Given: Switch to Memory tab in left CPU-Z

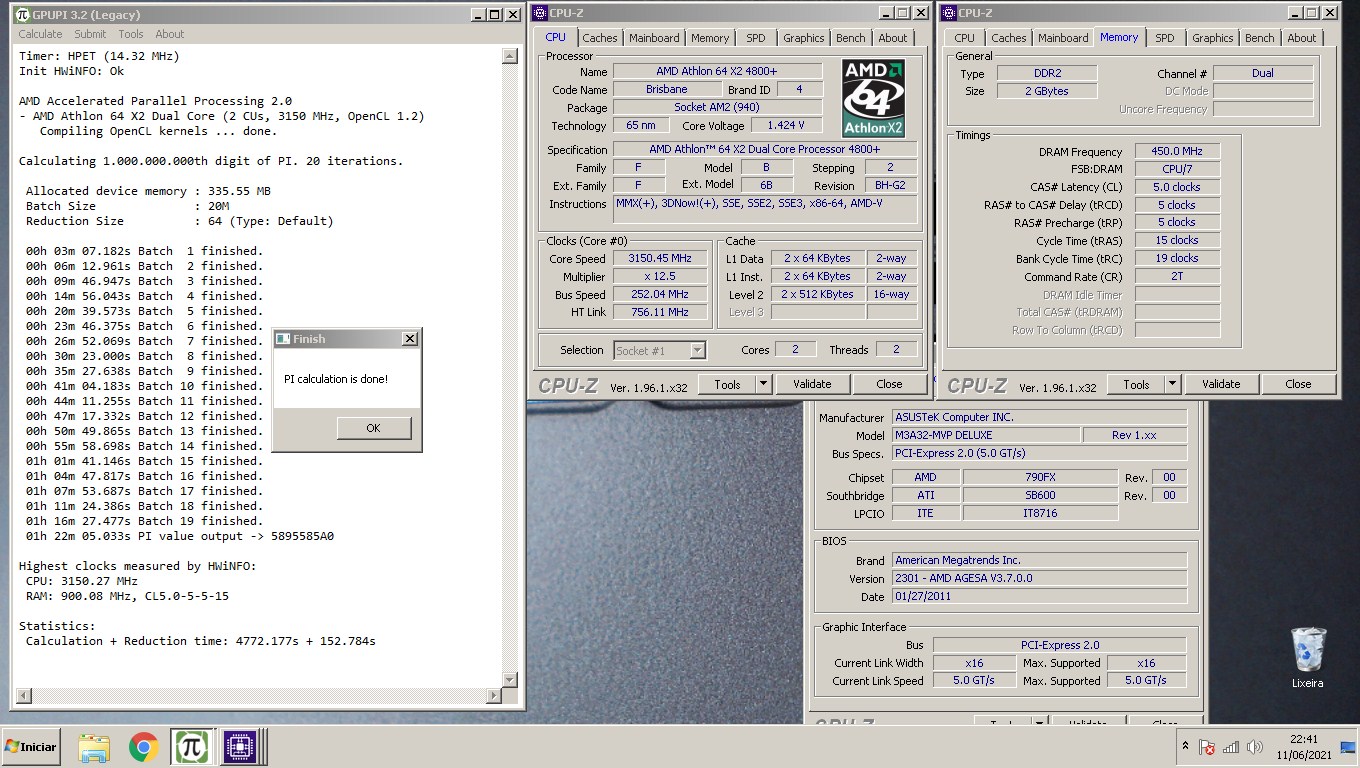Looking at the screenshot, I should coord(710,38).
